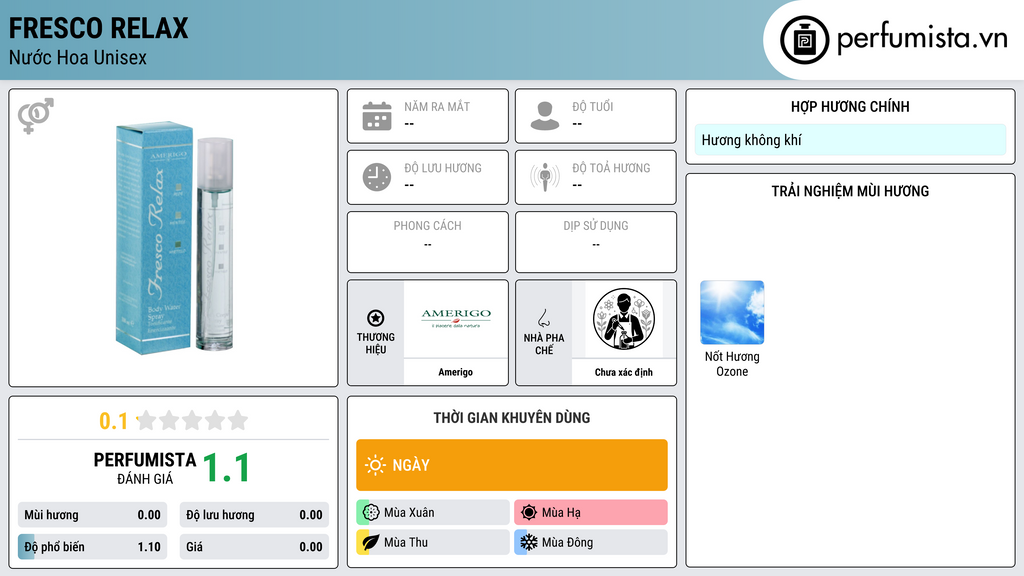
Task: Open the Amerigo brand name link
Action: click(456, 372)
